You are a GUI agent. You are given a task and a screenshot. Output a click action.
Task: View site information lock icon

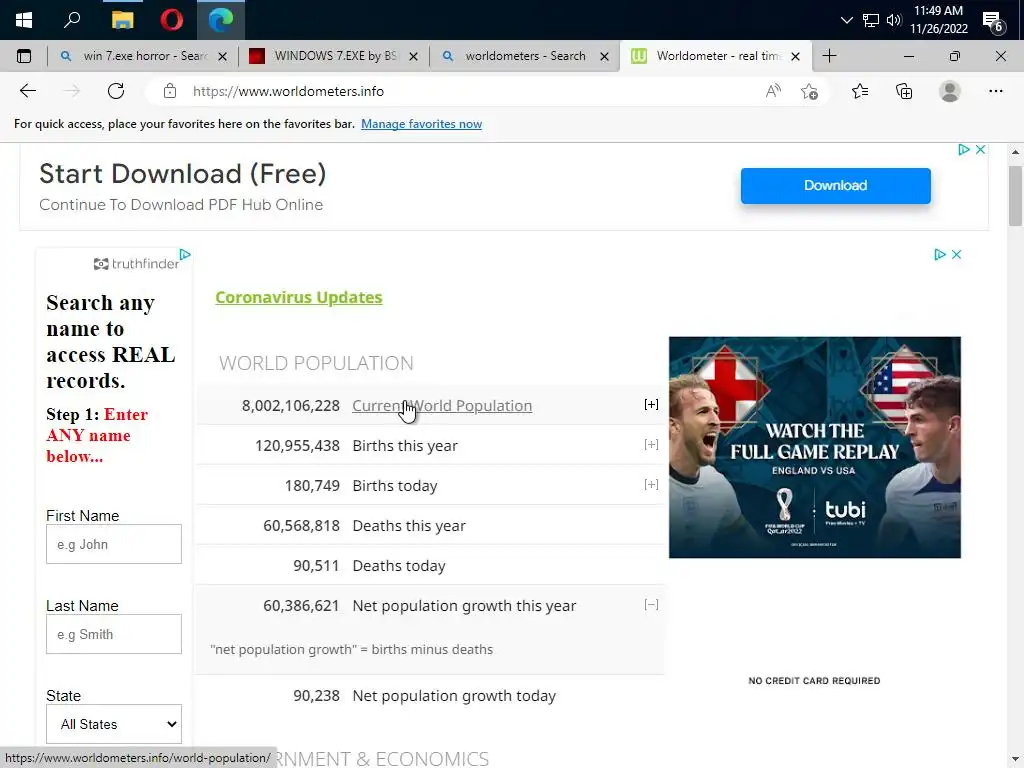coord(170,91)
